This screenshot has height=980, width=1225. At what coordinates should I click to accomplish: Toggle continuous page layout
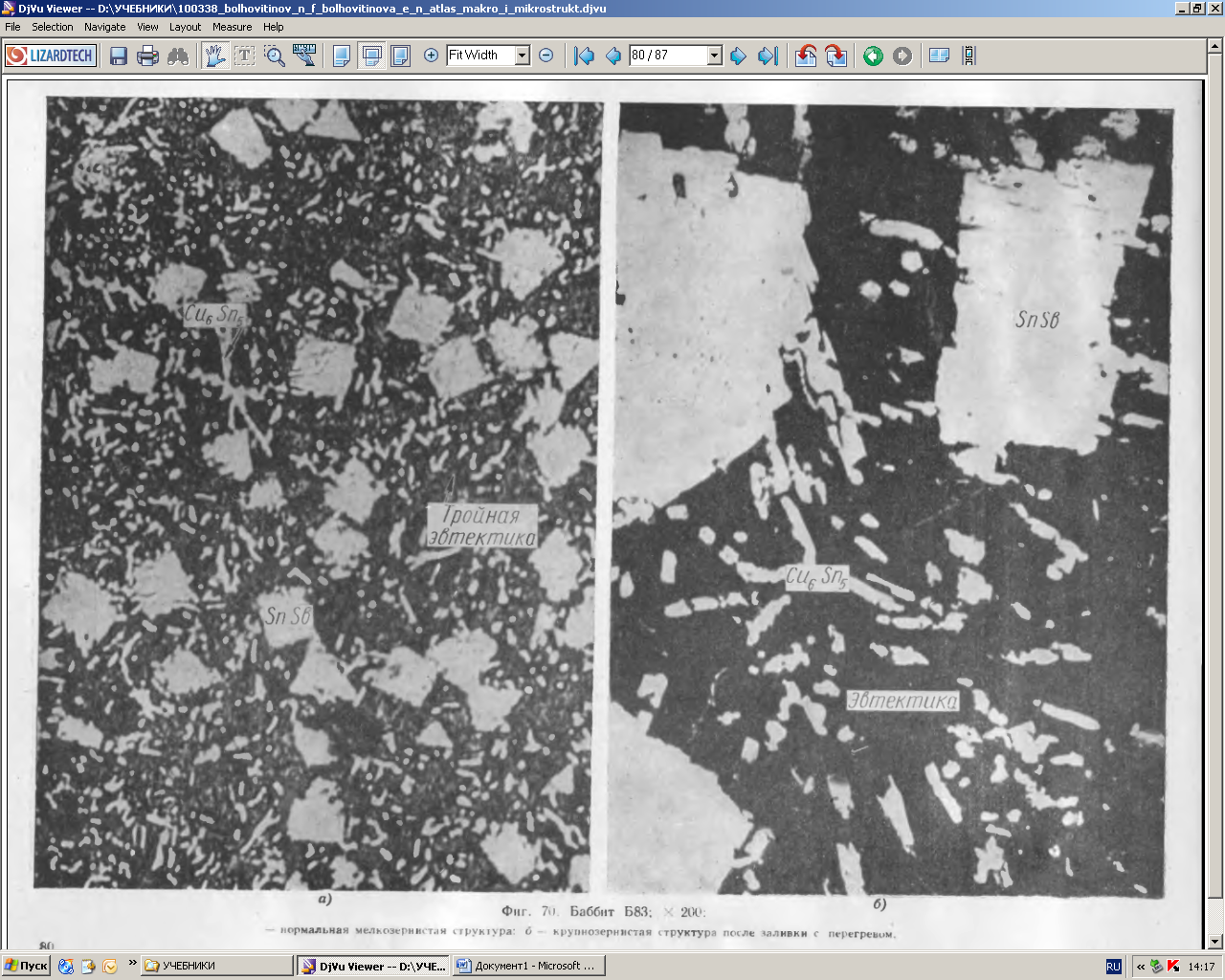[x=371, y=56]
